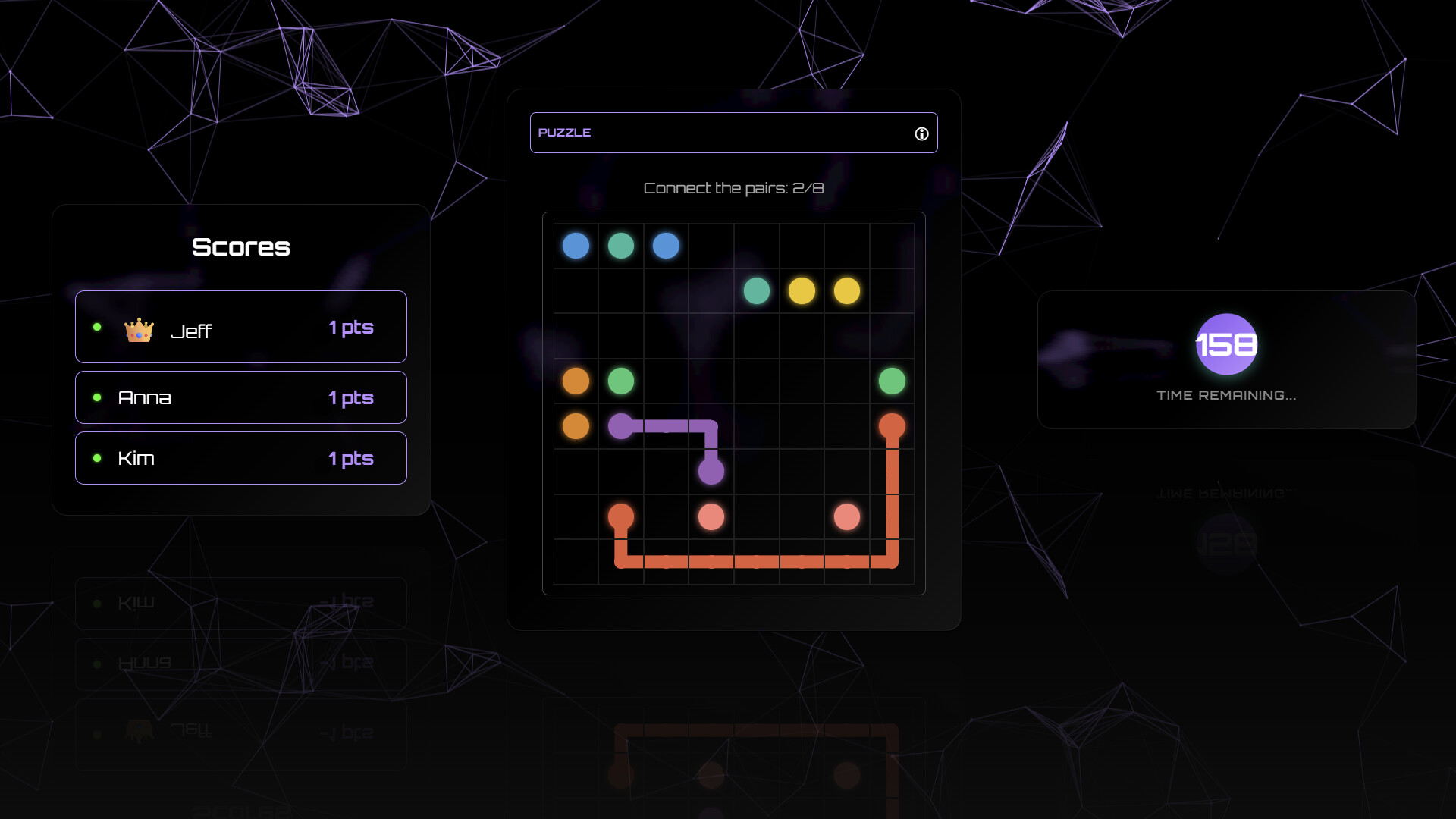Click the red-orange endpoint below the right green dot
This screenshot has height=819, width=1456.
pyautogui.click(x=892, y=426)
